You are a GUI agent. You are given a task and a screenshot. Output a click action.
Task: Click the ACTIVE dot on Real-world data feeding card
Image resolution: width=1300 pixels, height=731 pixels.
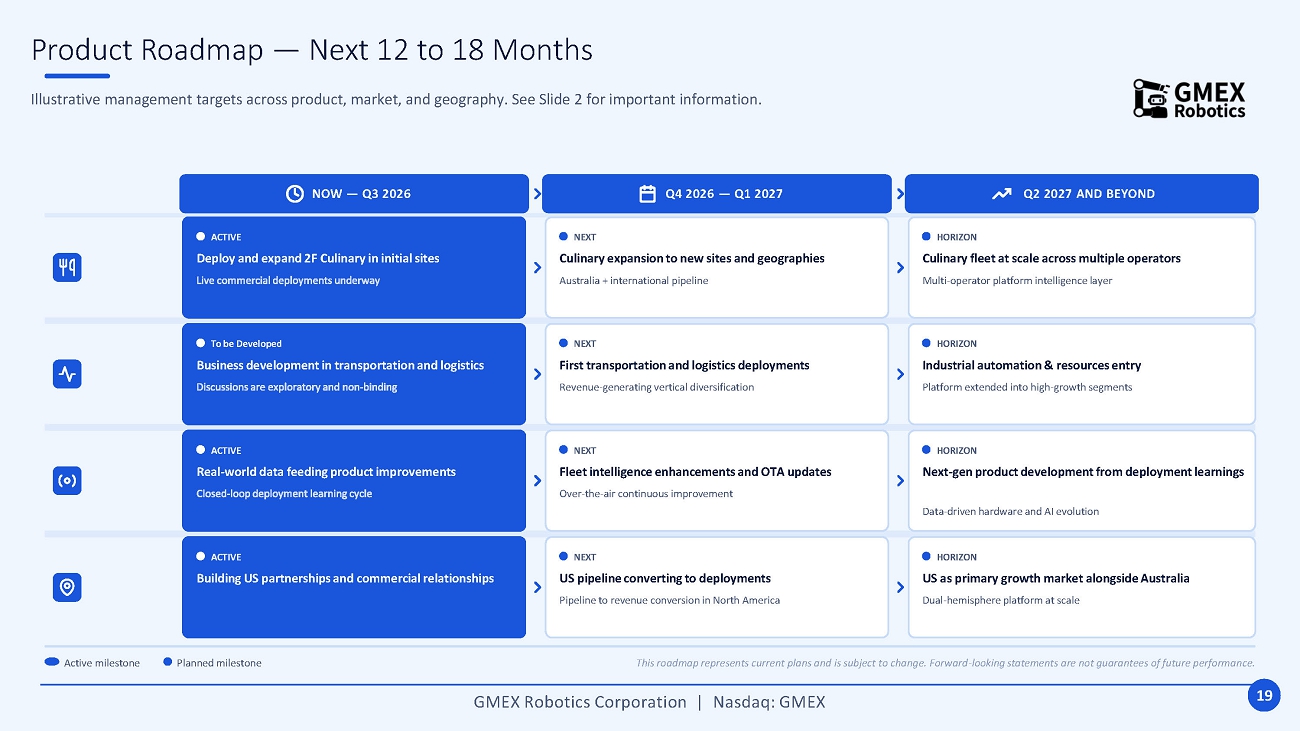pos(201,450)
